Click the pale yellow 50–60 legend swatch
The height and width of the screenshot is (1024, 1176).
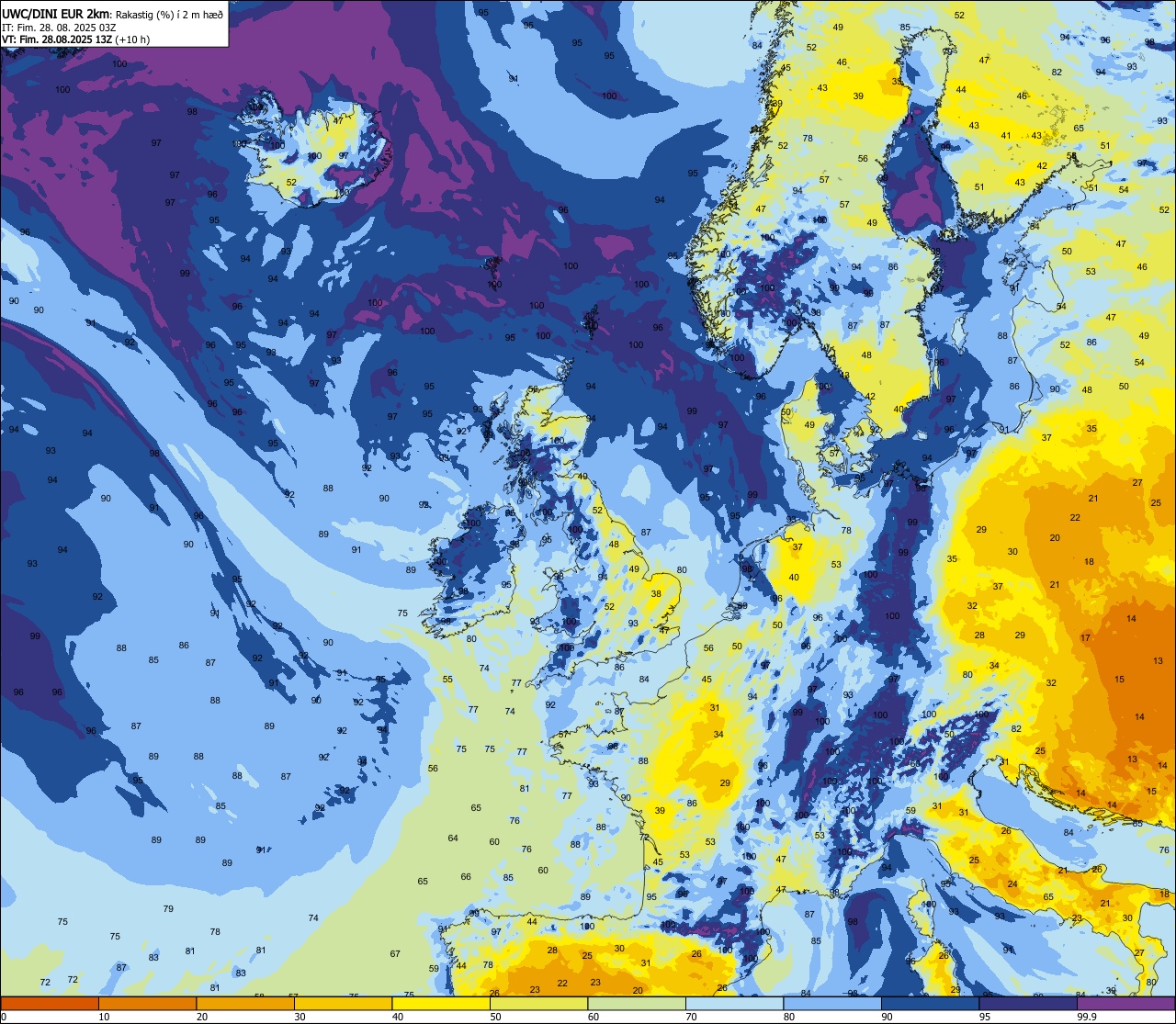[538, 1003]
